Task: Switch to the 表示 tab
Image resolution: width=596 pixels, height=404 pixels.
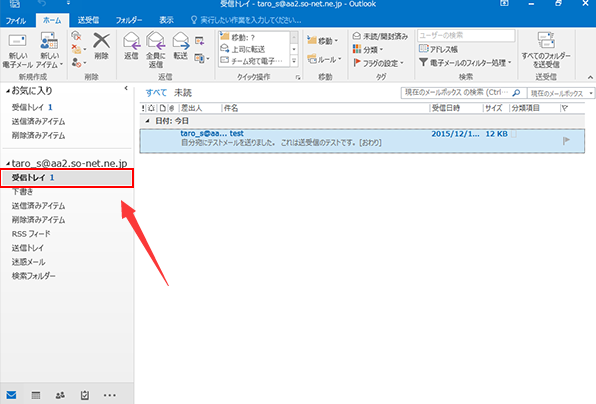Action: (x=166, y=20)
